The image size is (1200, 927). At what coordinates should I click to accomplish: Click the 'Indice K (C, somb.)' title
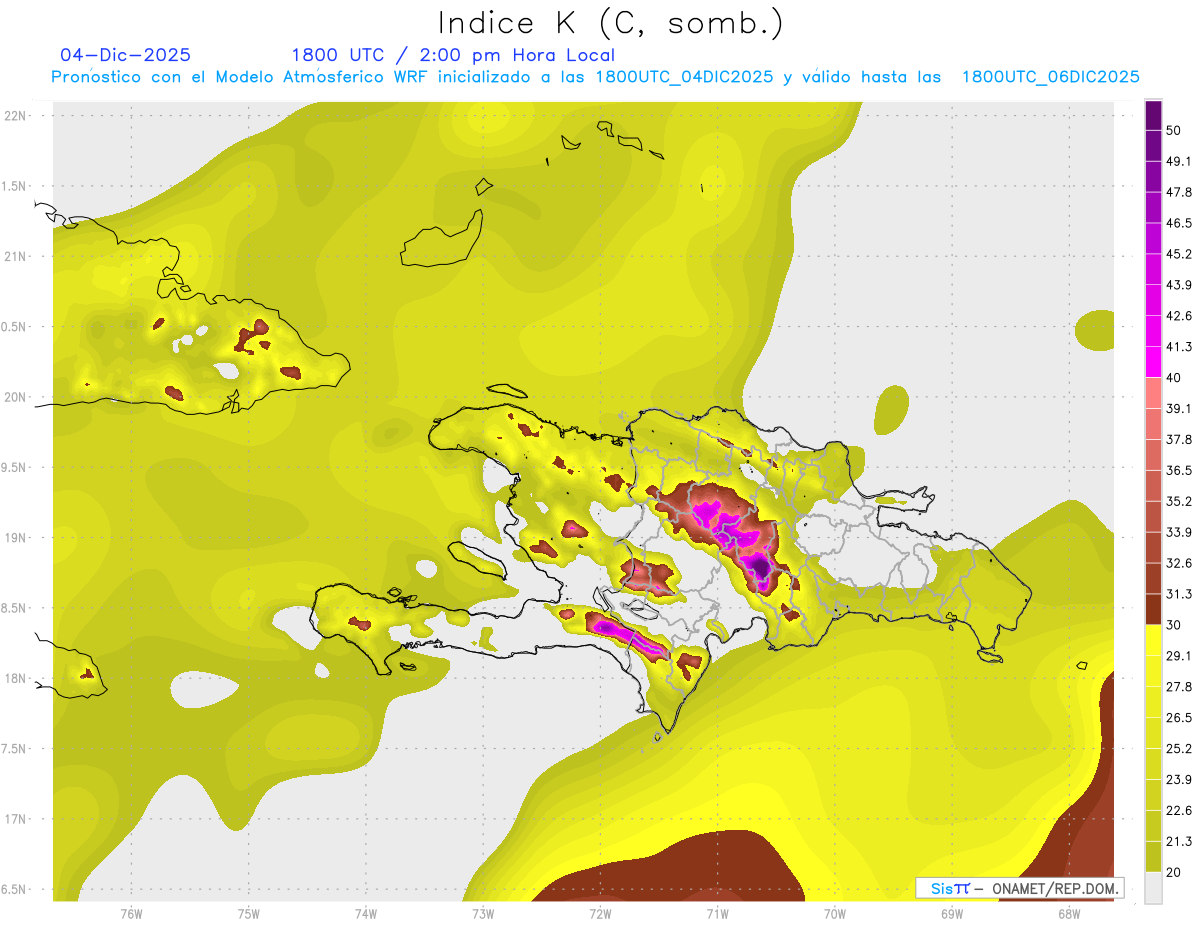(610, 22)
